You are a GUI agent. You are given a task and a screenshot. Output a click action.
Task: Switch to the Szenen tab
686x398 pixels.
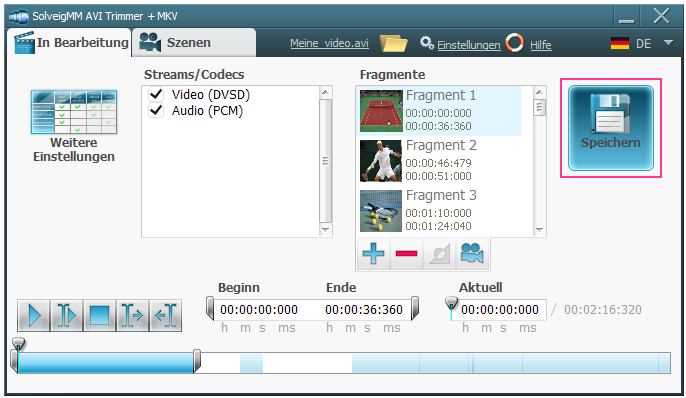pyautogui.click(x=194, y=42)
